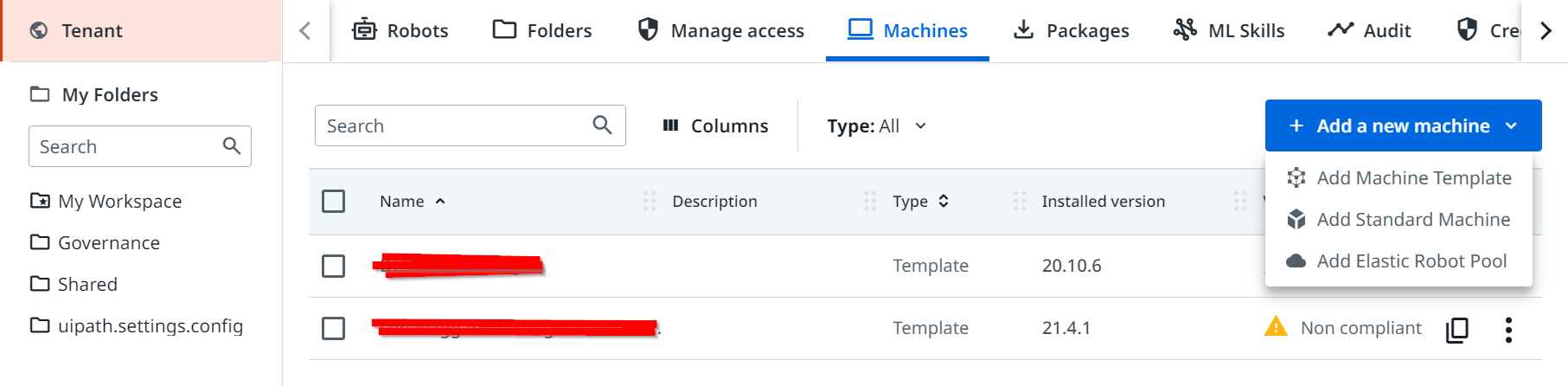
Task: Check the second machine row checkbox
Action: tap(333, 328)
